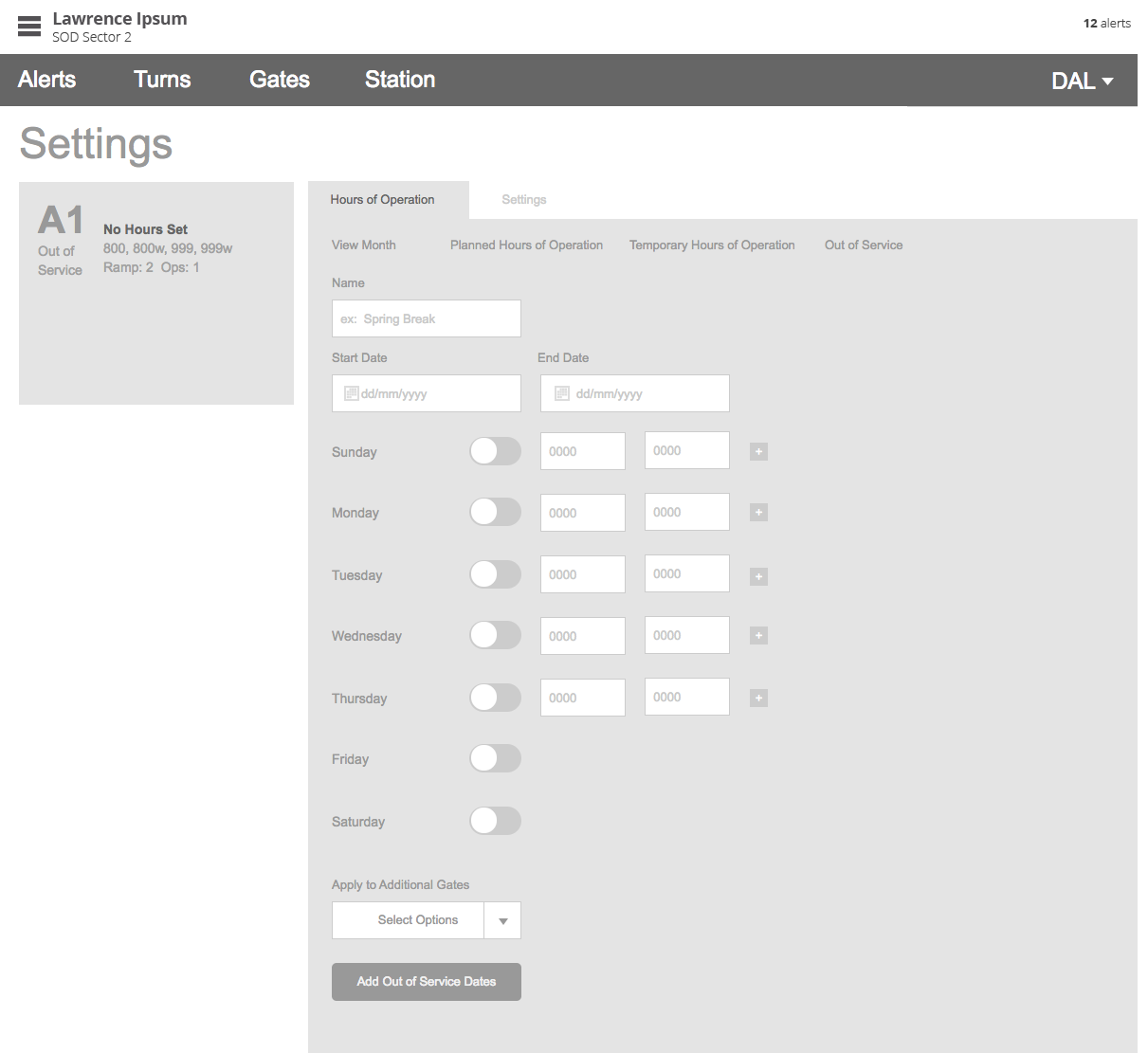This screenshot has width=1148, height=1053.
Task: Click Tuesday second time field
Action: coord(687,573)
